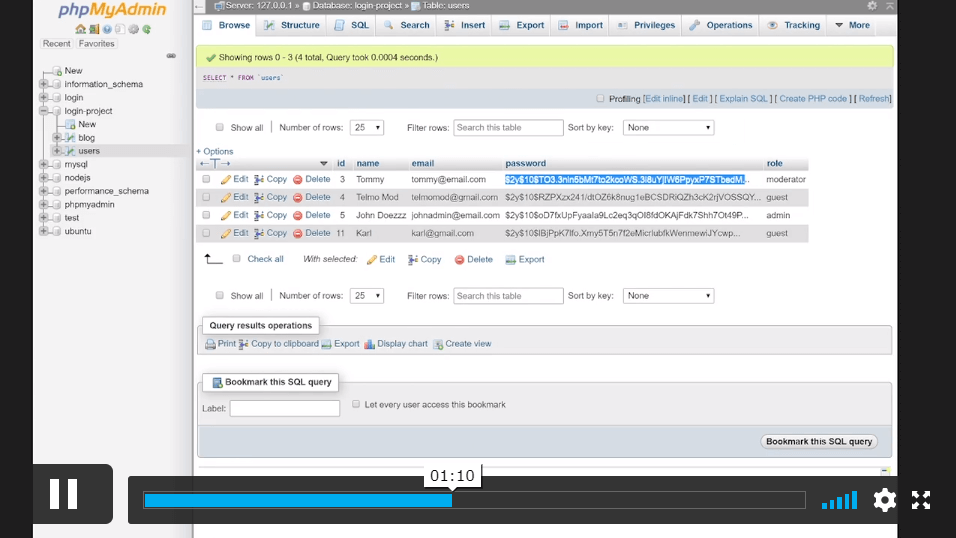Screen dimensions: 956x538
Task: Expand the mysql database node
Action: pyautogui.click(x=43, y=164)
